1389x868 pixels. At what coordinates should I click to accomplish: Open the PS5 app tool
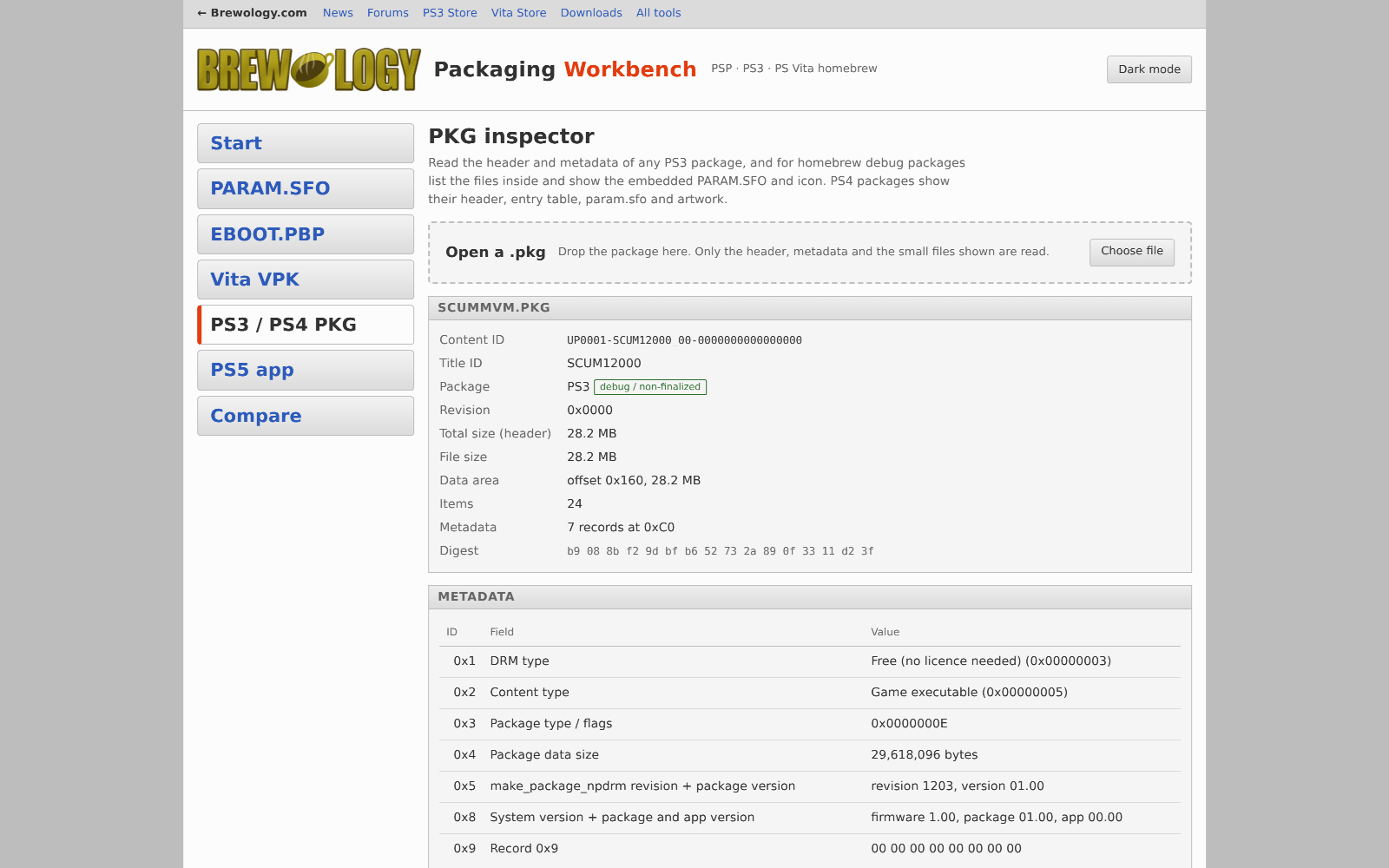click(x=306, y=370)
